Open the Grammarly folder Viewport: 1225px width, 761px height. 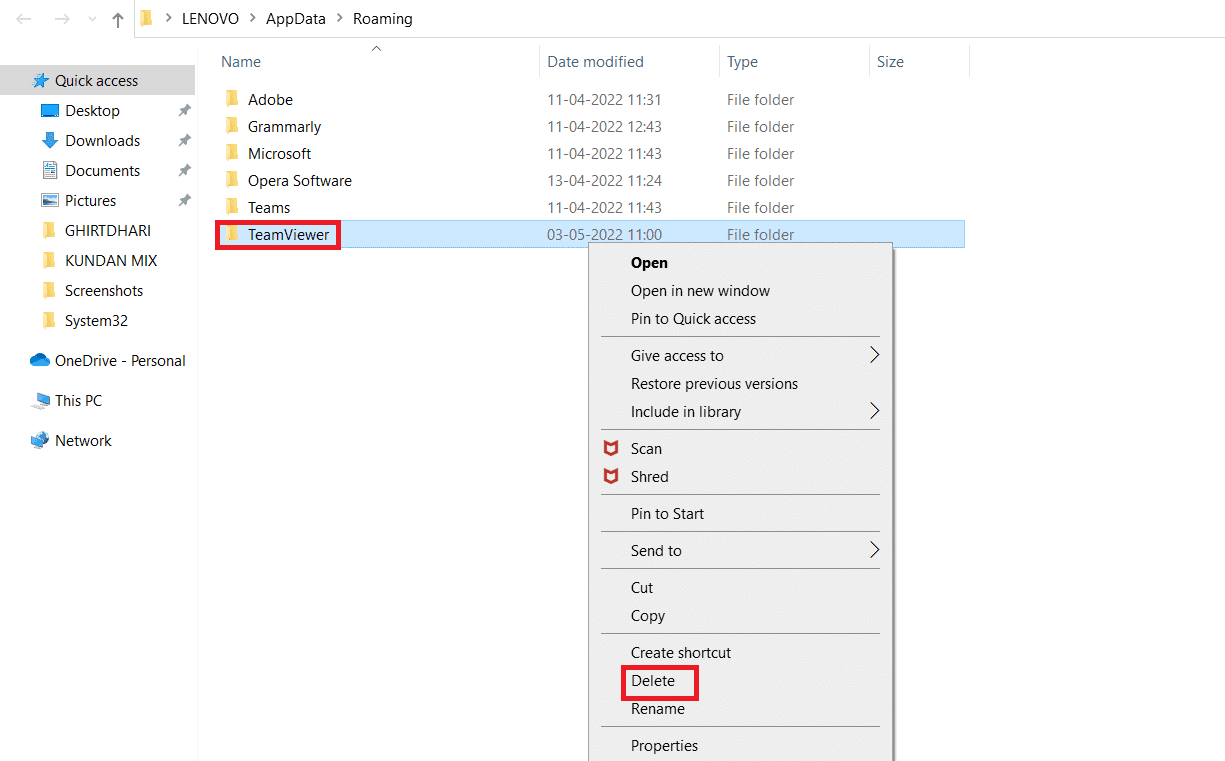pyautogui.click(x=287, y=126)
